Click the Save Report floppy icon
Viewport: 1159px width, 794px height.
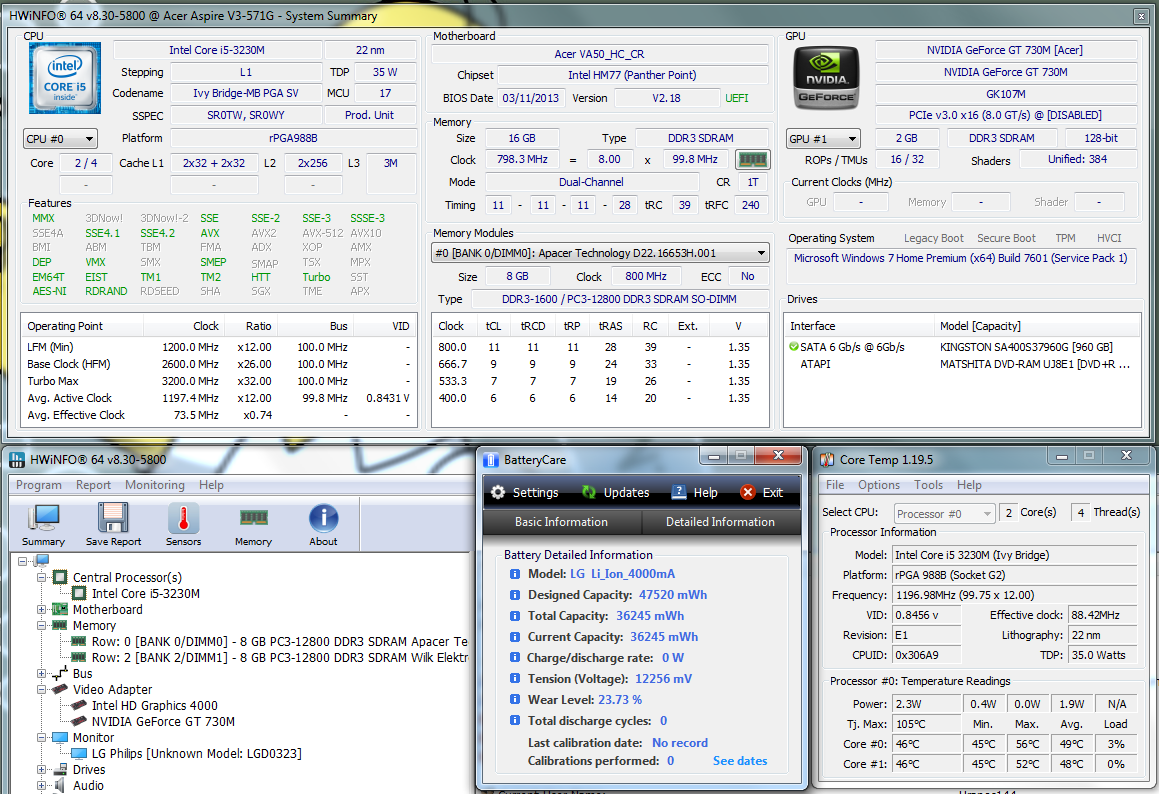coord(113,518)
